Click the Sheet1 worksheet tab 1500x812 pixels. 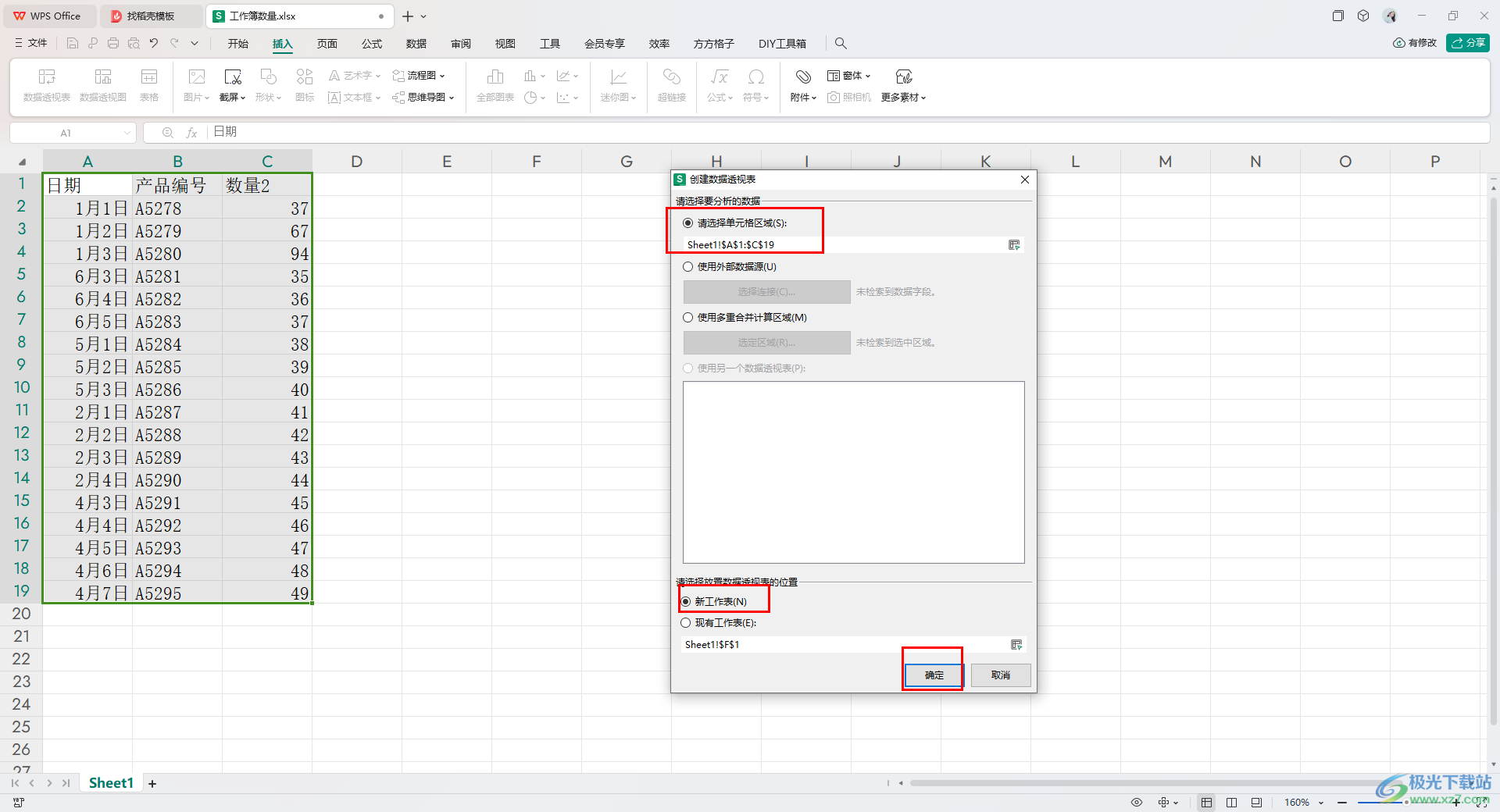pos(111,783)
